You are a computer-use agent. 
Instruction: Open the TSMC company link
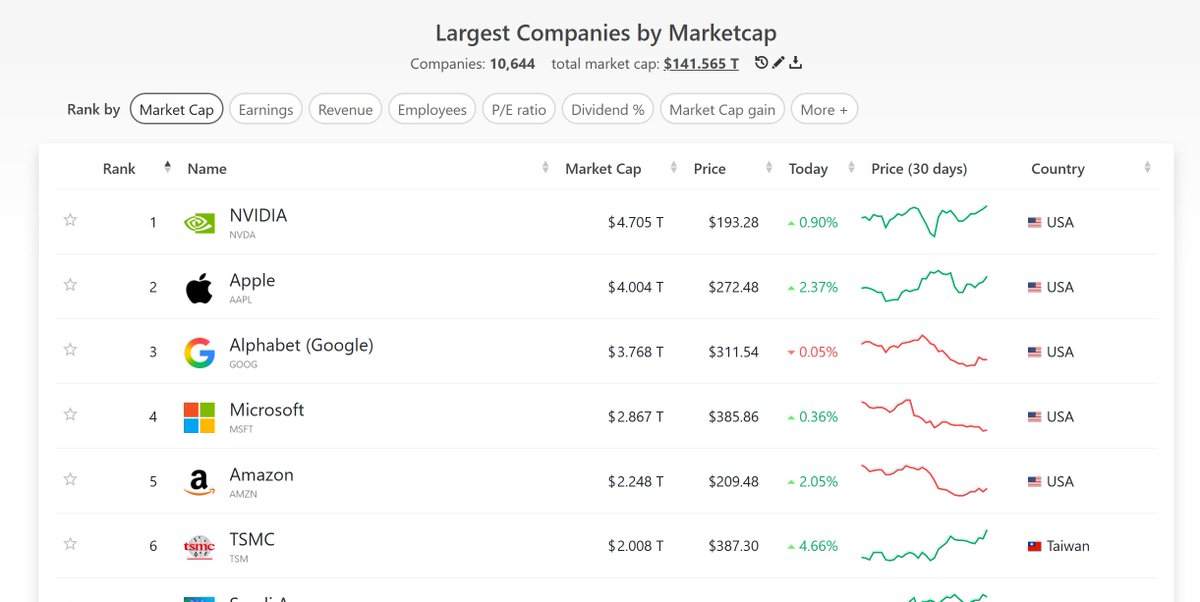[x=252, y=540]
